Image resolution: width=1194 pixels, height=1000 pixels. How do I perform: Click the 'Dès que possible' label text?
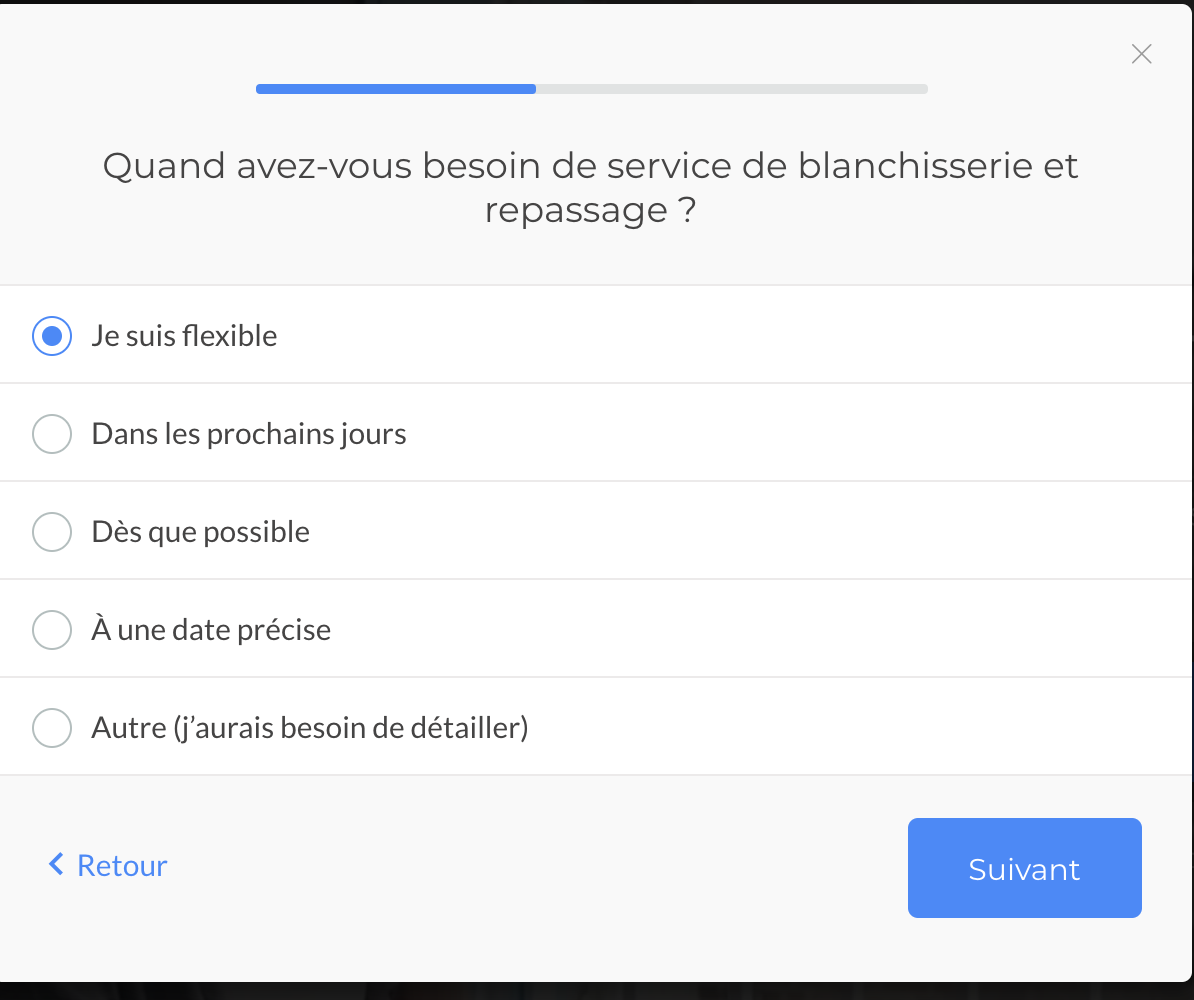tap(200, 532)
